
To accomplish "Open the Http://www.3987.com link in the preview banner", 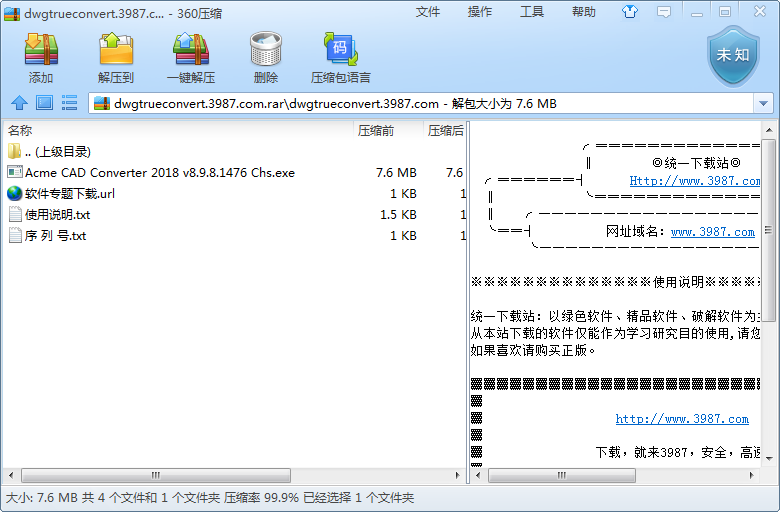I will click(x=694, y=181).
